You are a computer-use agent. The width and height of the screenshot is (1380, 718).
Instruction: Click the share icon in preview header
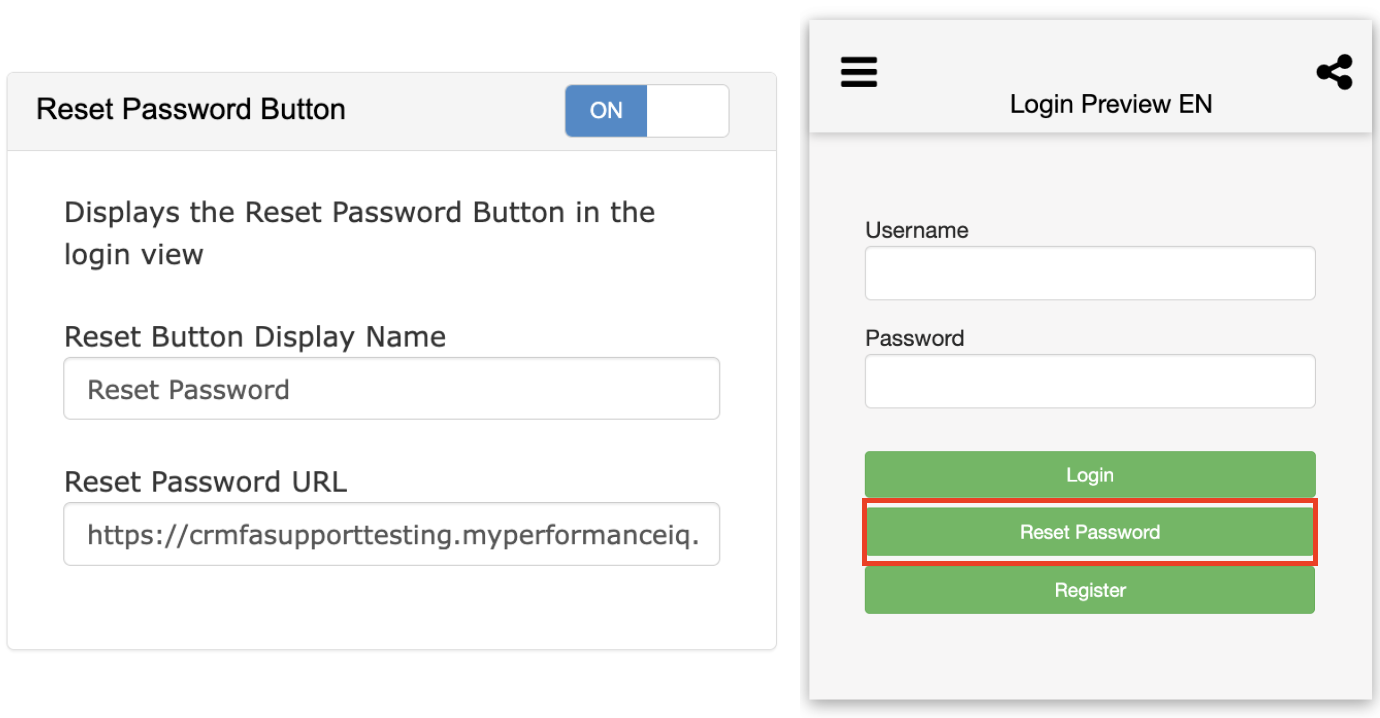1334,73
